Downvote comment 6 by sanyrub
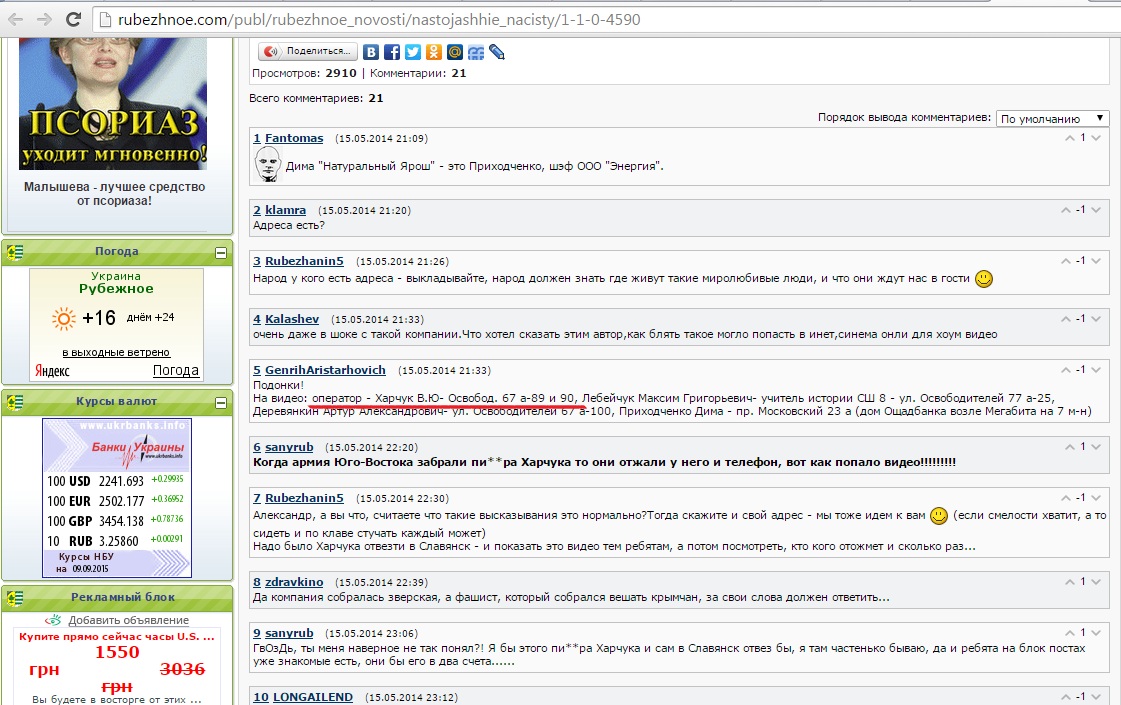This screenshot has width=1121, height=705. click(x=1096, y=447)
